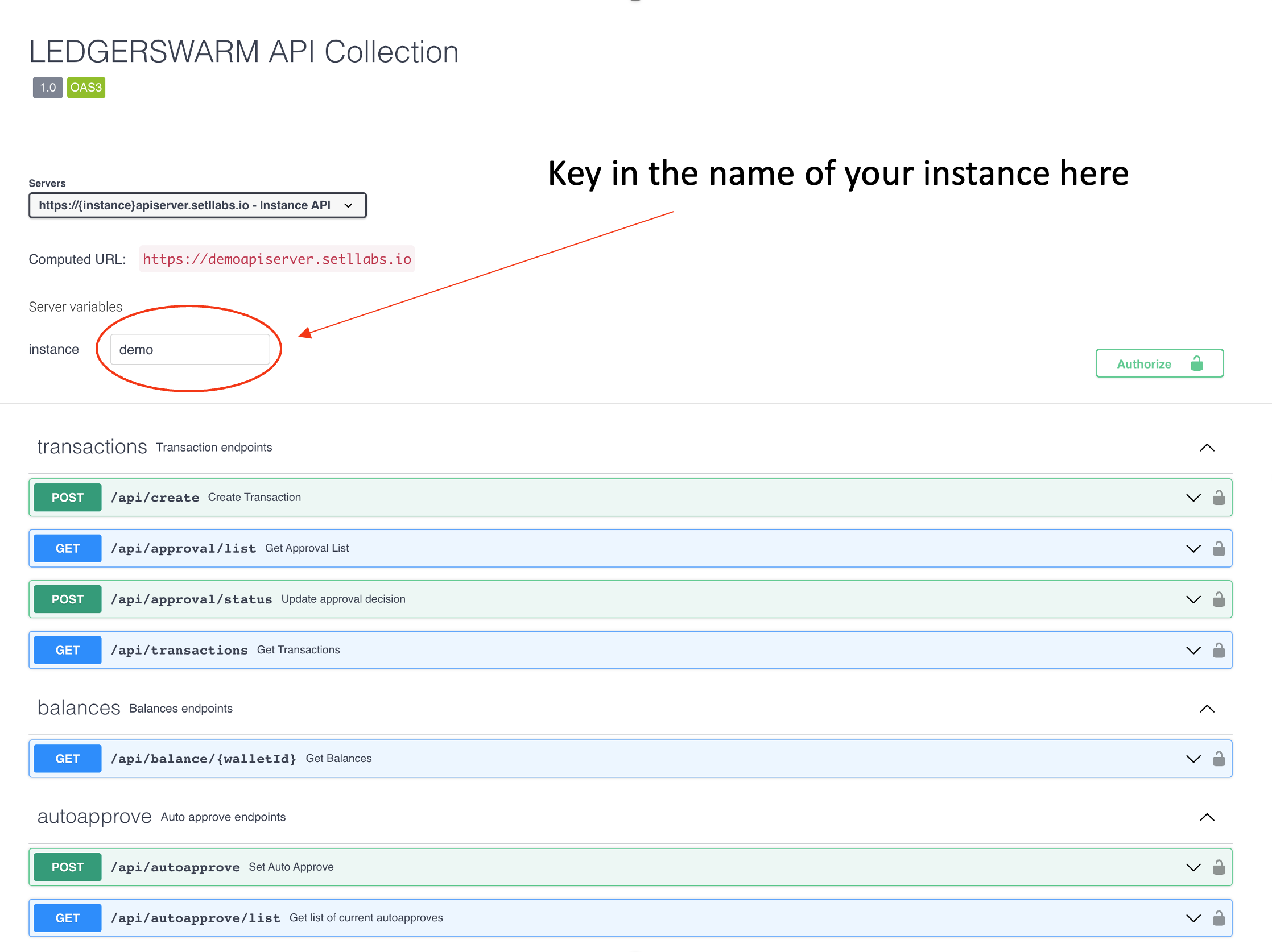Click the balances section heading

[x=79, y=707]
